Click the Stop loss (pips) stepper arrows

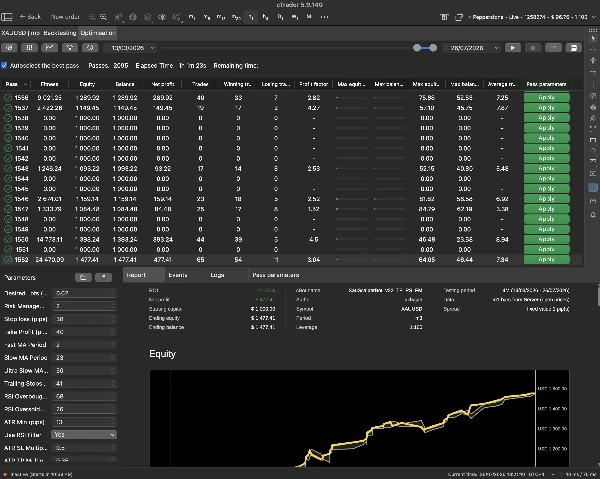click(x=113, y=319)
